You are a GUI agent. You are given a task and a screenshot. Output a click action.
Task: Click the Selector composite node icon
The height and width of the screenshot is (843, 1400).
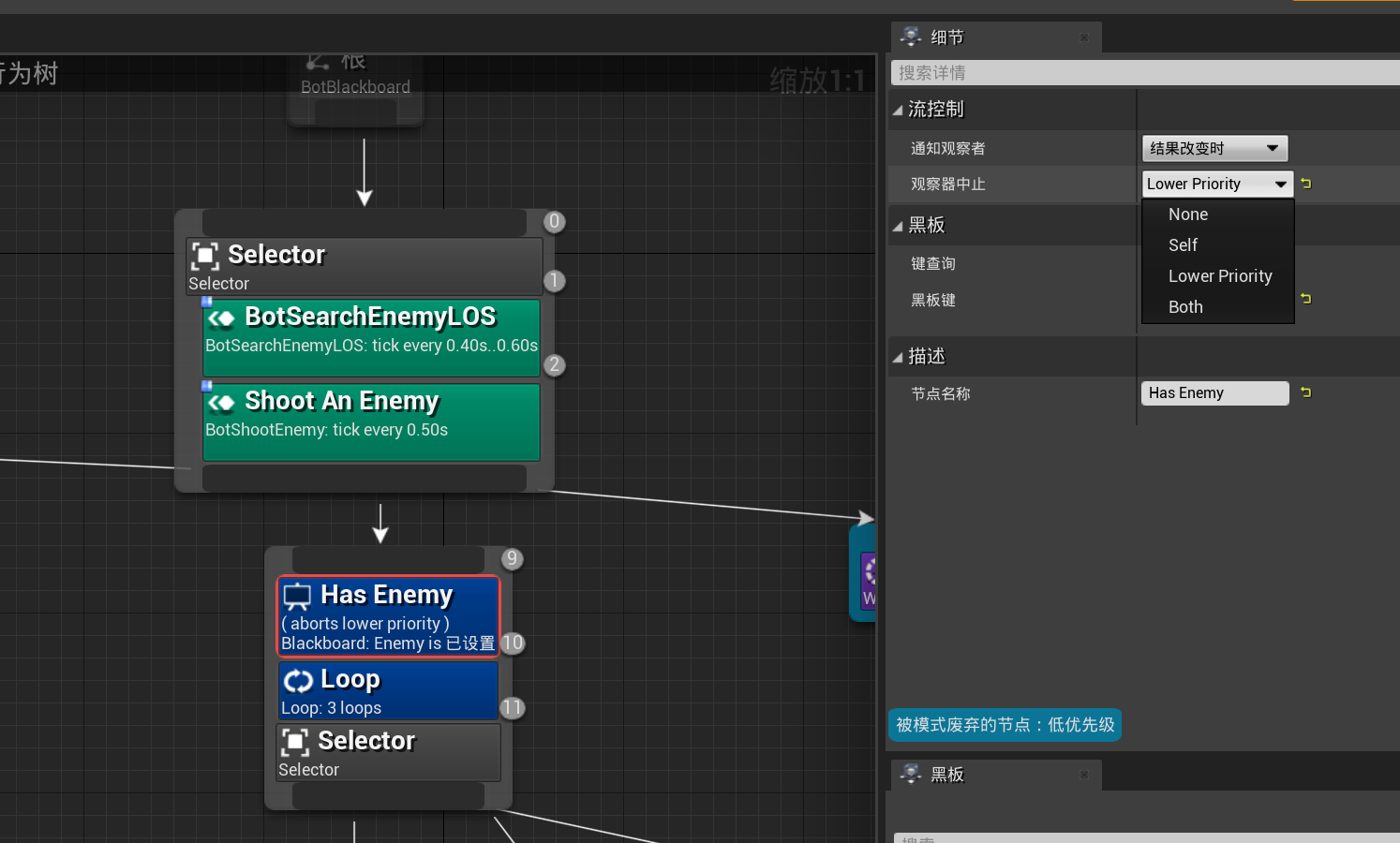(x=205, y=255)
